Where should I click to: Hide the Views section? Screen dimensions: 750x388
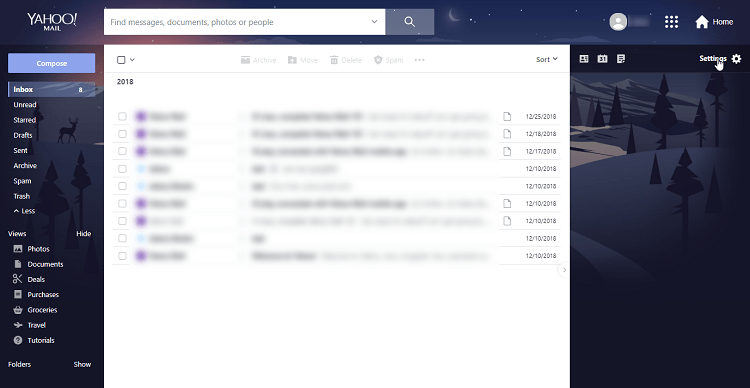(84, 234)
